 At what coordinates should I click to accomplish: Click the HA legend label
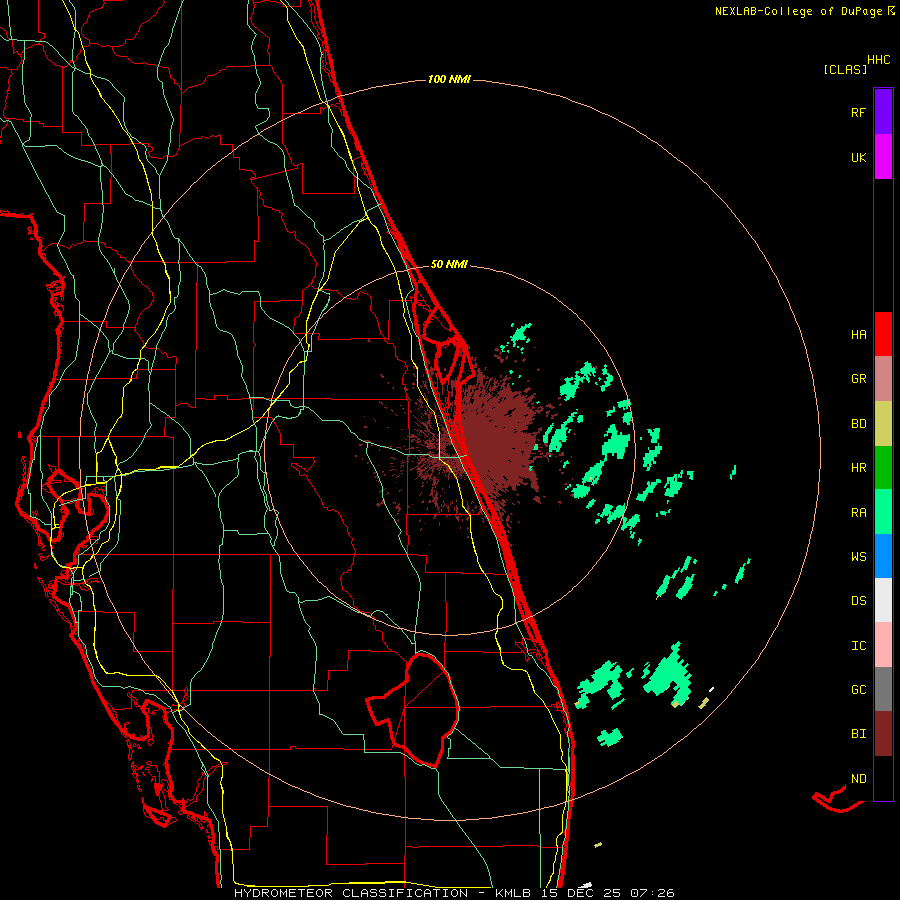pos(858,335)
